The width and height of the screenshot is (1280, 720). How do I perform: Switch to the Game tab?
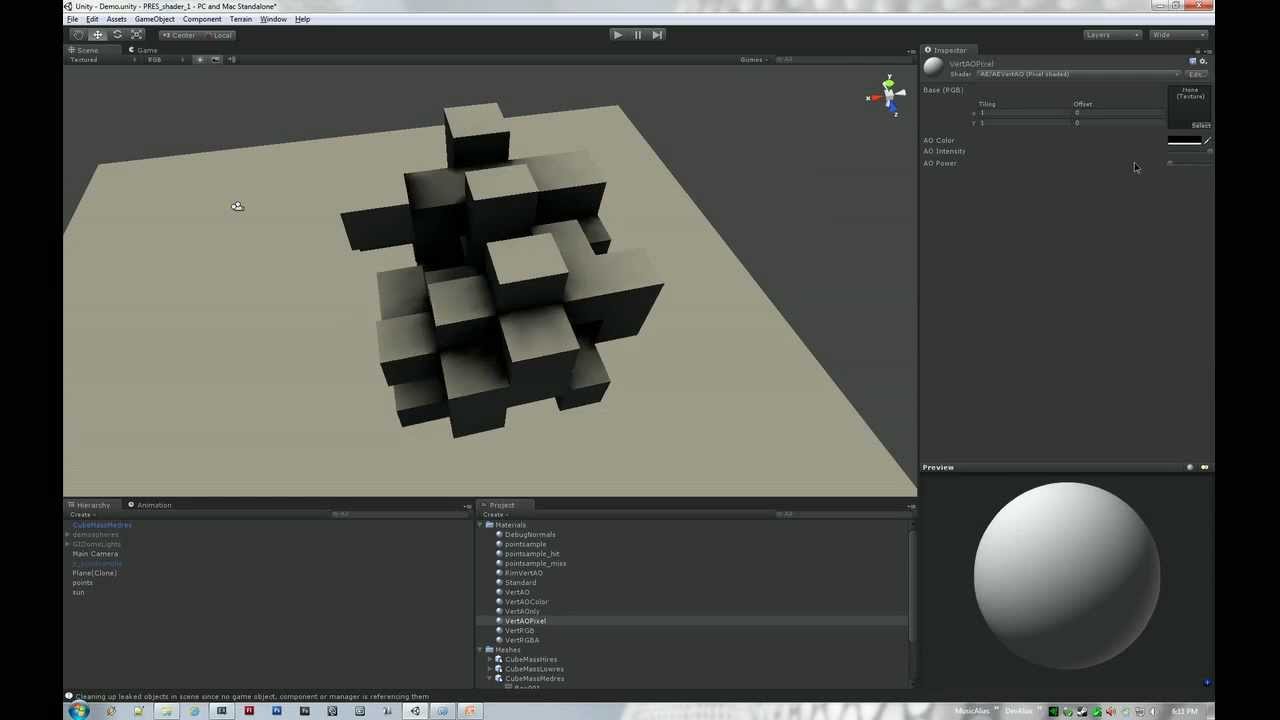(143, 50)
